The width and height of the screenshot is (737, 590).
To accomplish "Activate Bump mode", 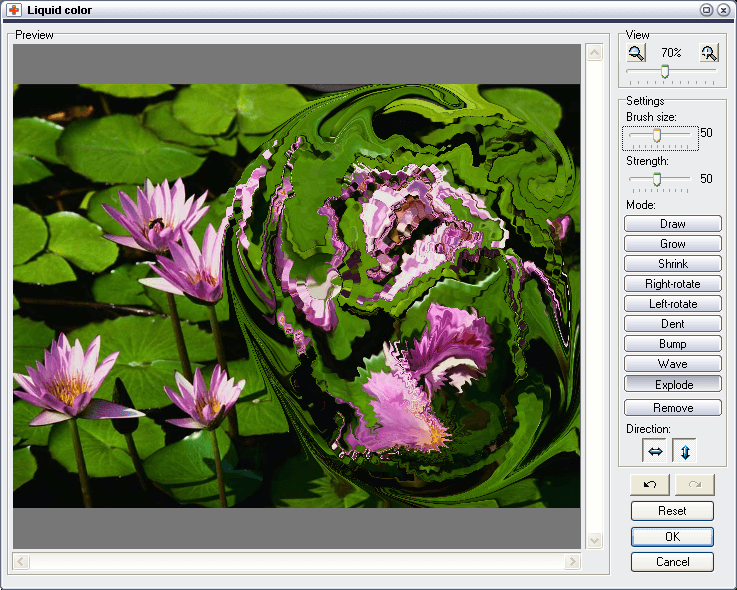I will pos(673,344).
